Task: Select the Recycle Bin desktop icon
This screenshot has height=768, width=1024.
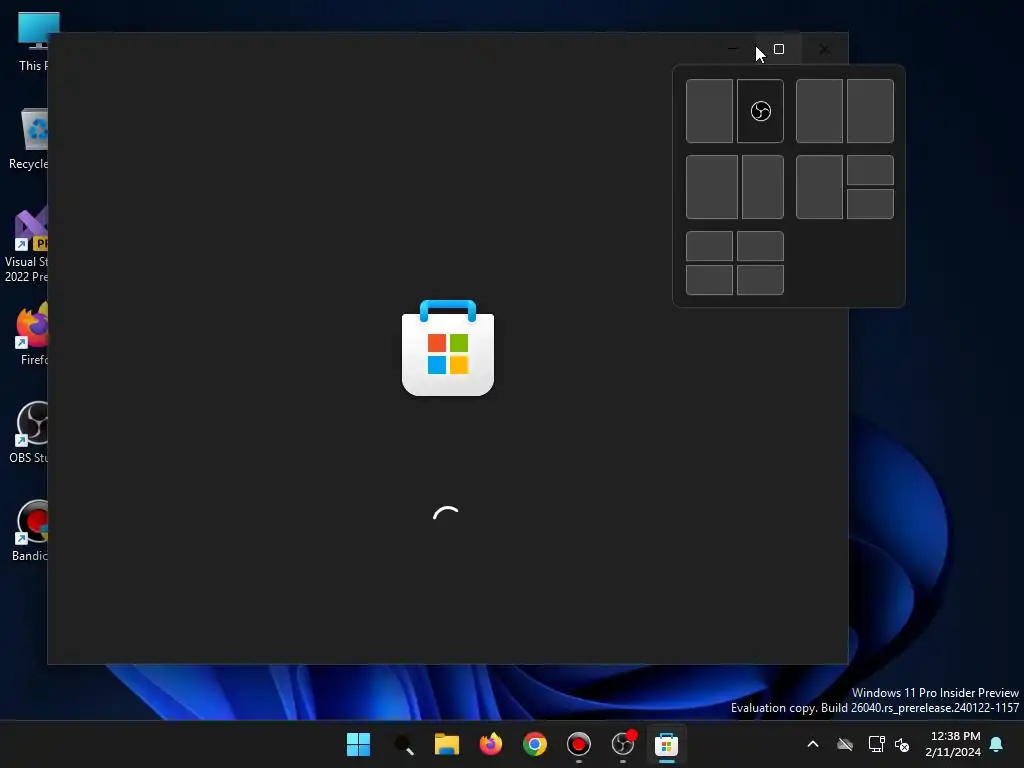Action: point(29,139)
